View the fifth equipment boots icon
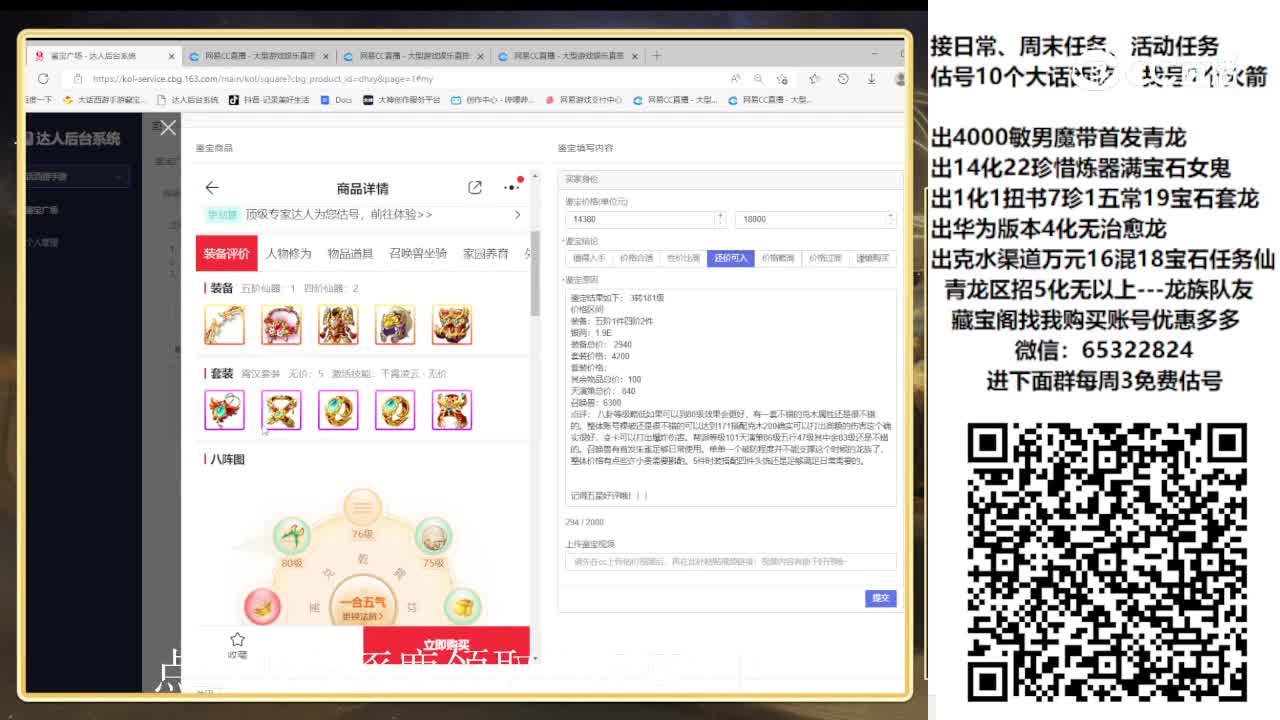The width and height of the screenshot is (1280, 720). coord(452,325)
